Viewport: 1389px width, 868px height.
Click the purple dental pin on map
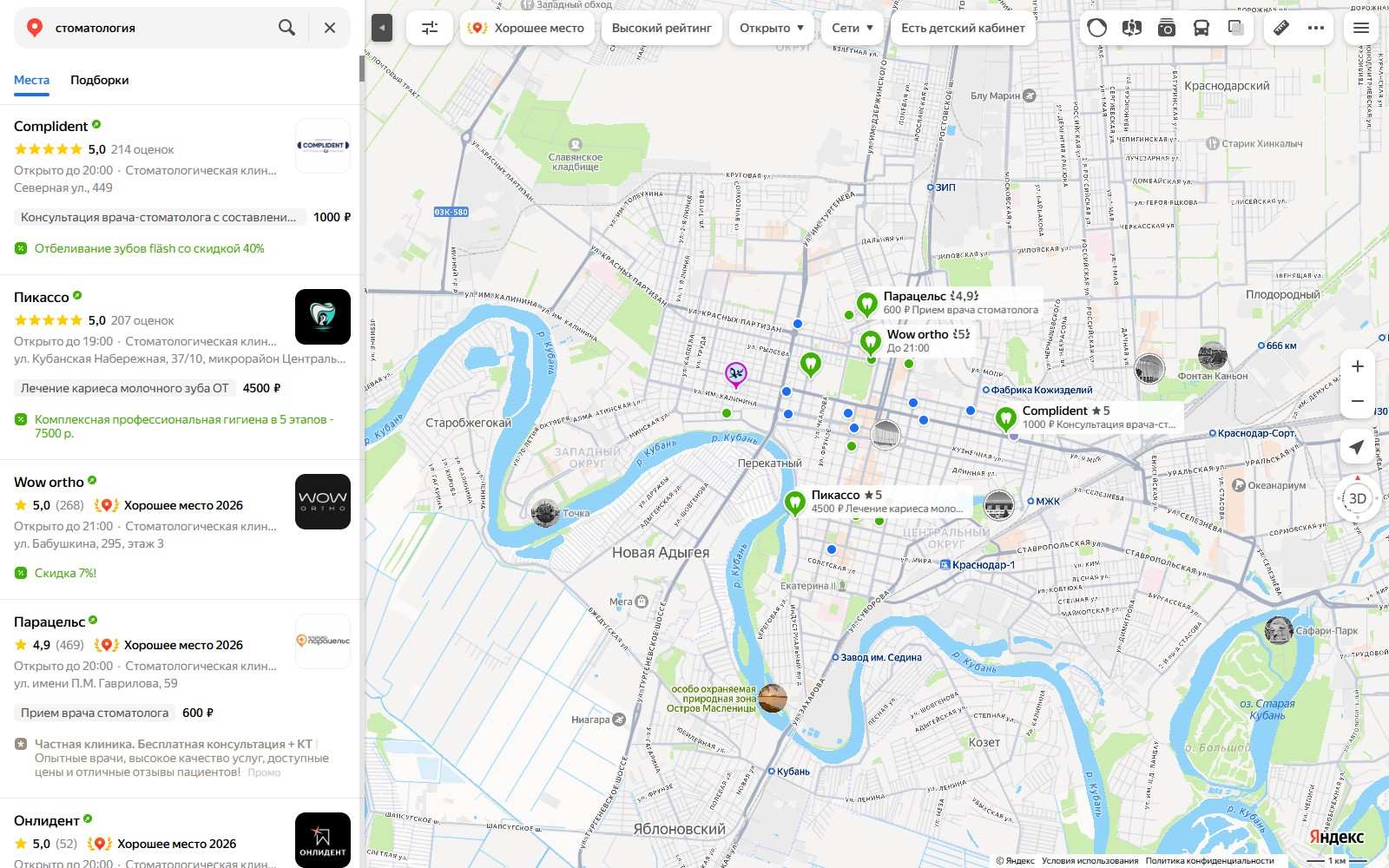click(x=736, y=375)
